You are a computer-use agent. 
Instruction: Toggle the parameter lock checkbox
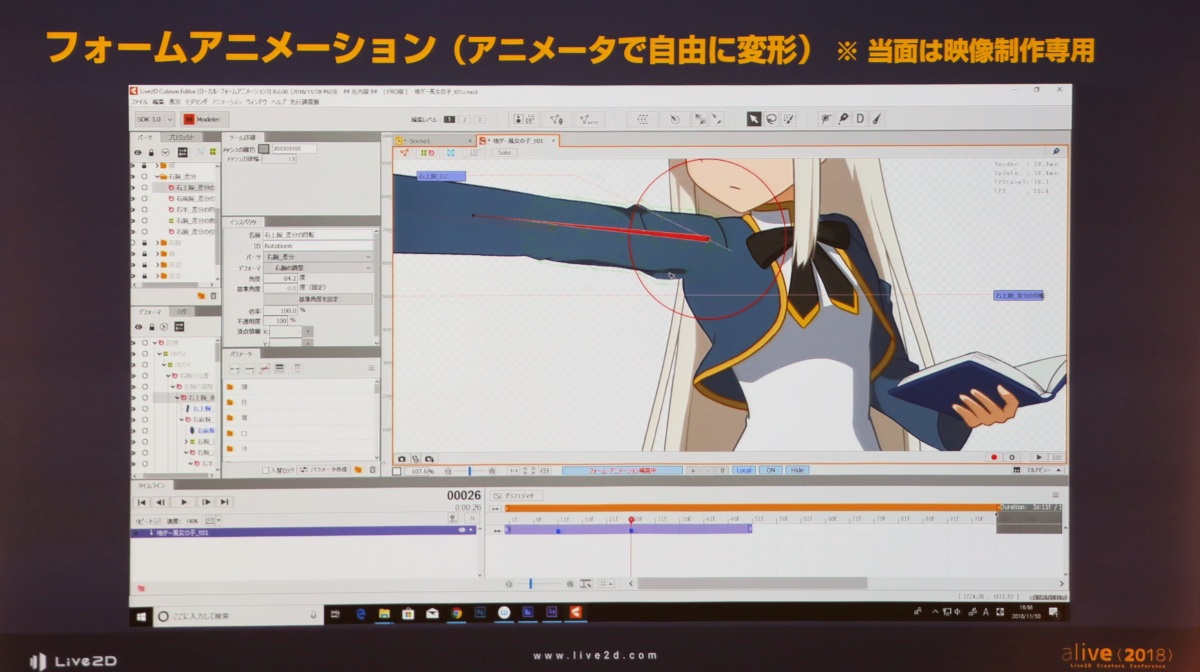[265, 469]
